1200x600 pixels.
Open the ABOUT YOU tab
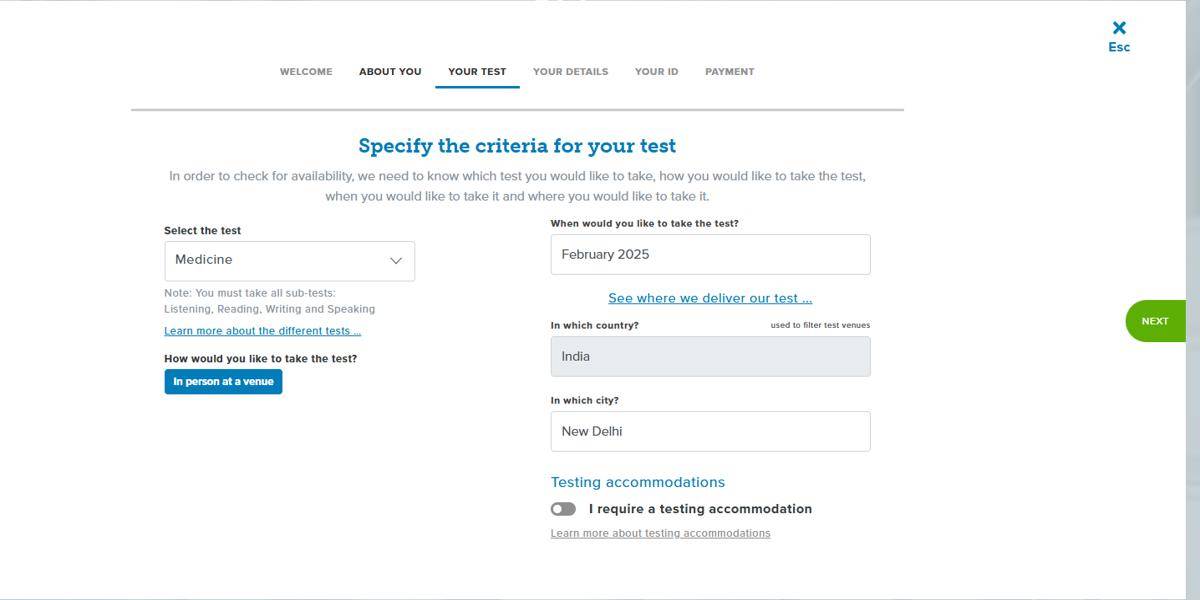[390, 71]
